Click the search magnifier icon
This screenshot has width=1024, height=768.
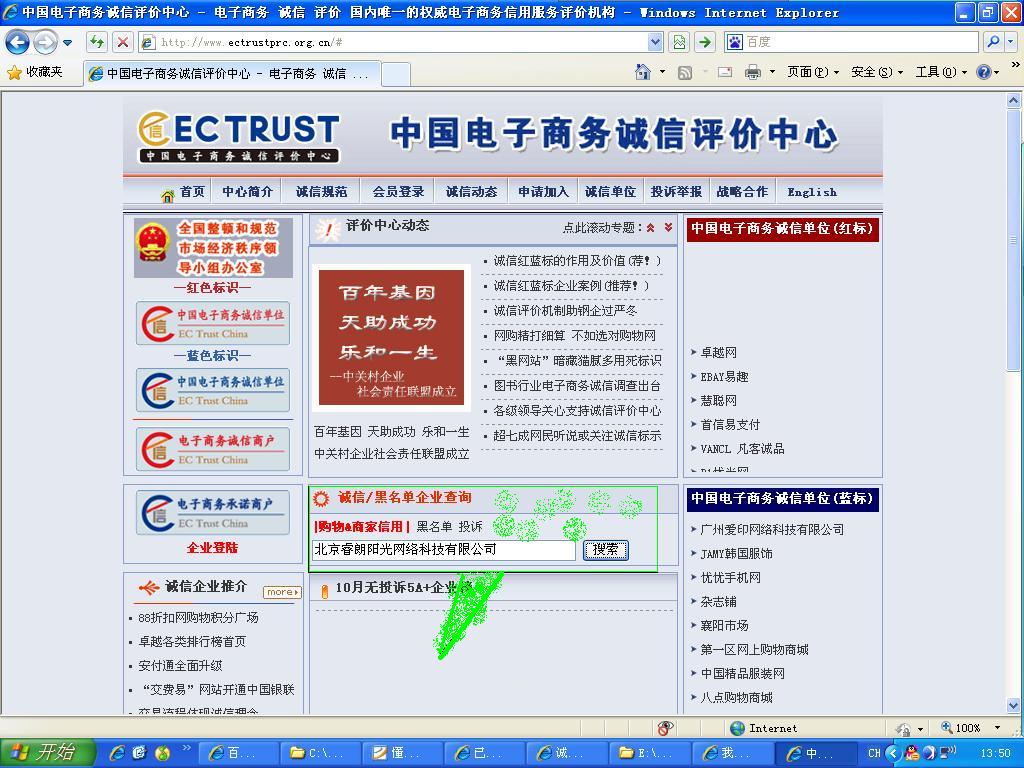[x=993, y=42]
